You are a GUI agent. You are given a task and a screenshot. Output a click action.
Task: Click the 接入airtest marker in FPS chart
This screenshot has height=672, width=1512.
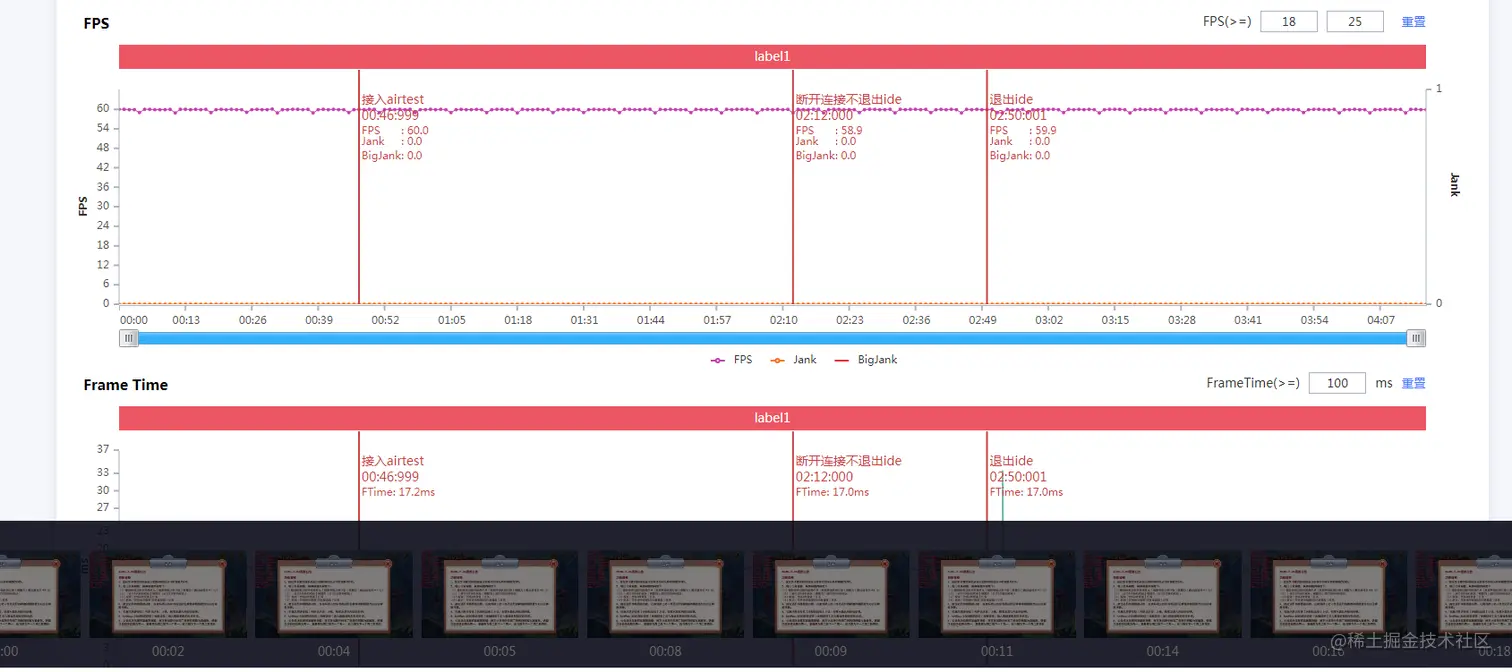[x=392, y=100]
